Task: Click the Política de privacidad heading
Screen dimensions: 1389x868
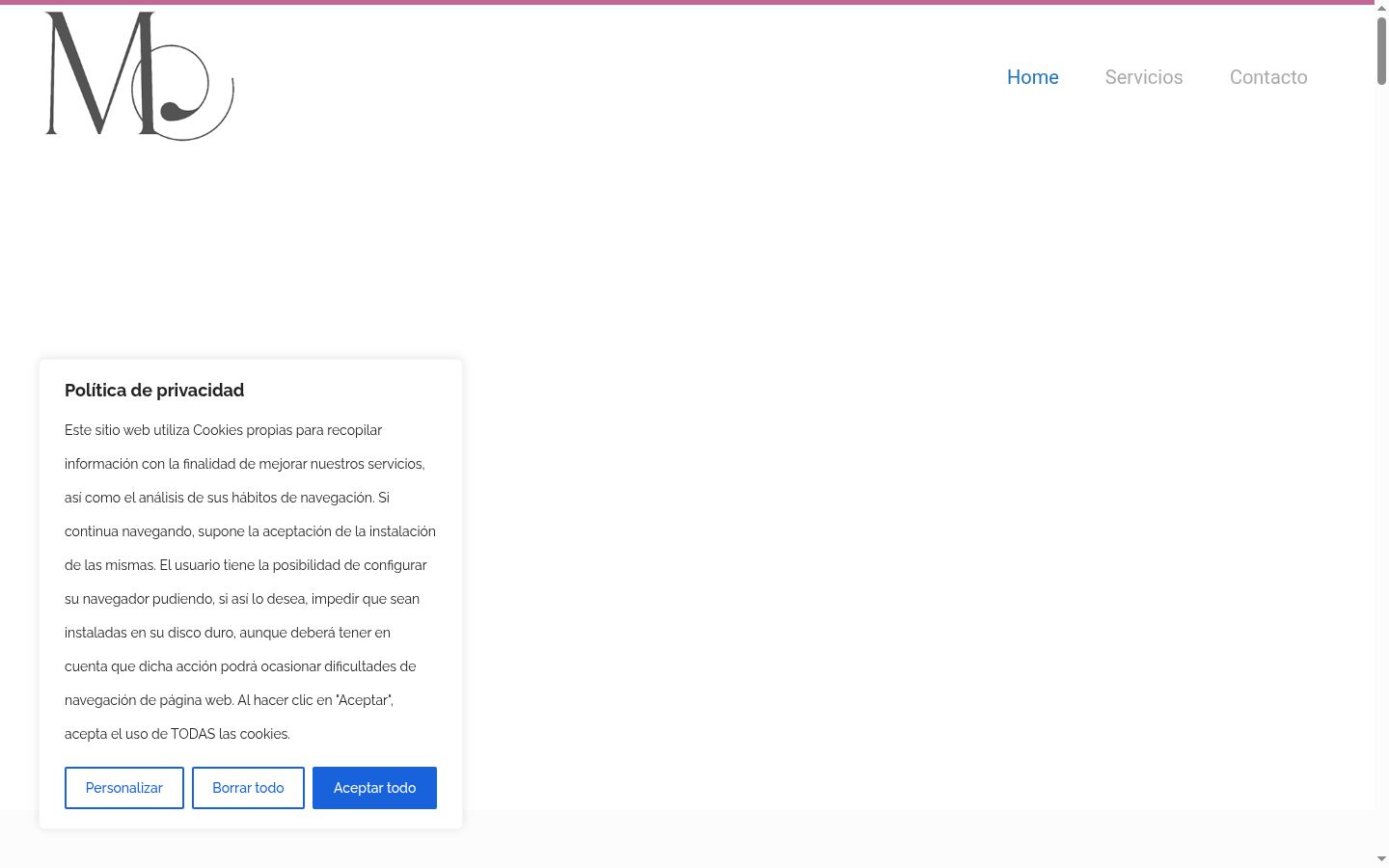Action: coord(154,390)
